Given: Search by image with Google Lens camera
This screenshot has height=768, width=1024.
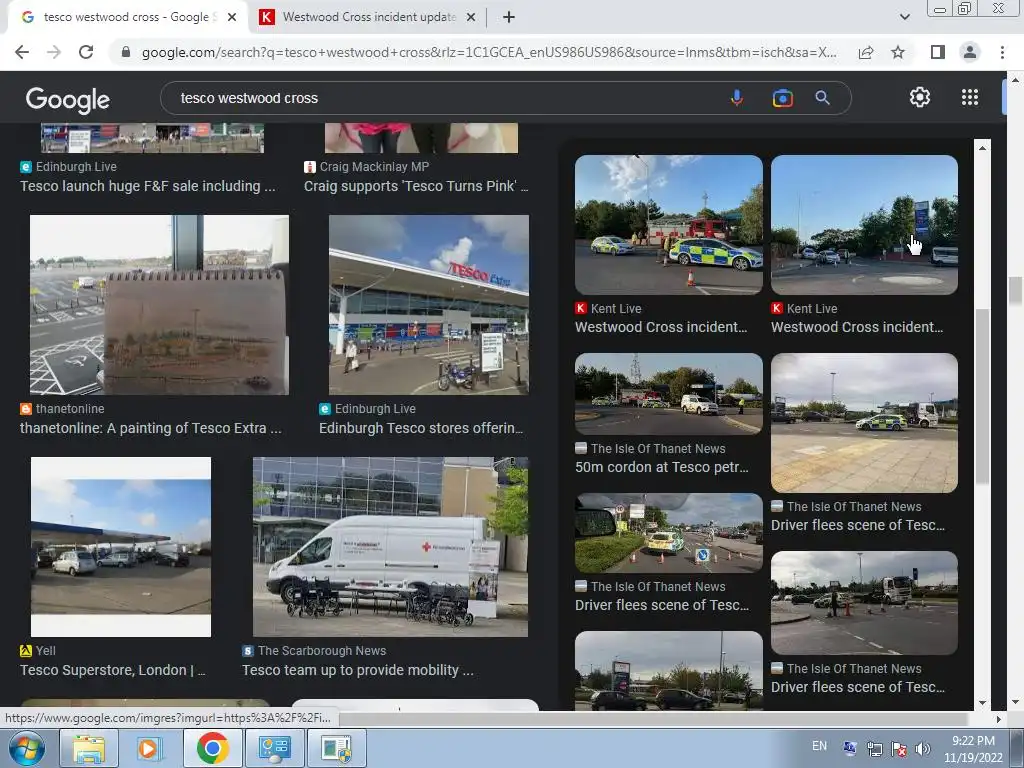Looking at the screenshot, I should tap(782, 98).
